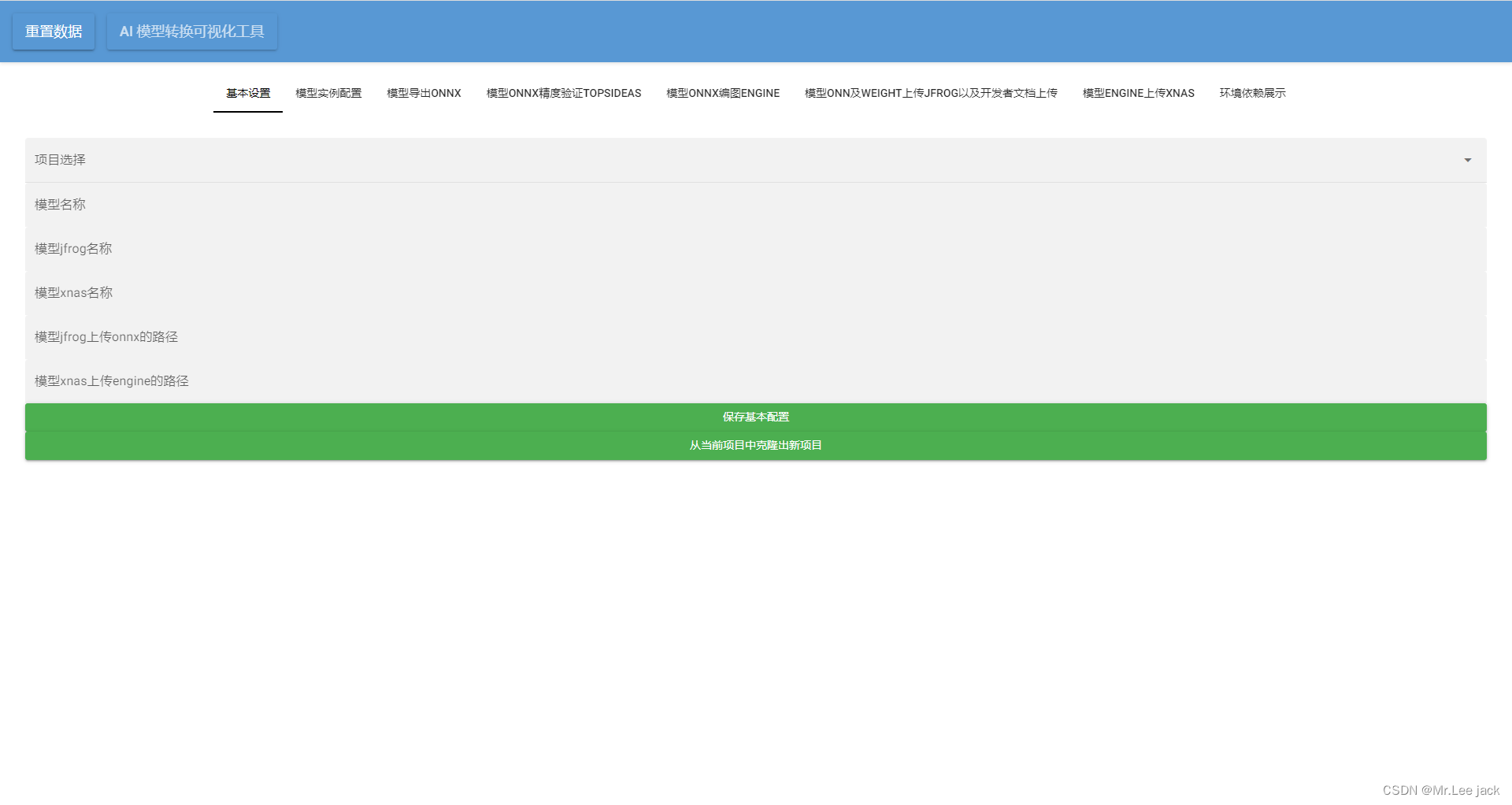Screen dimensions: 1512x805
Task: Select the 模型ONNX精度验证TOPSIDEAS tab
Action: pos(564,93)
